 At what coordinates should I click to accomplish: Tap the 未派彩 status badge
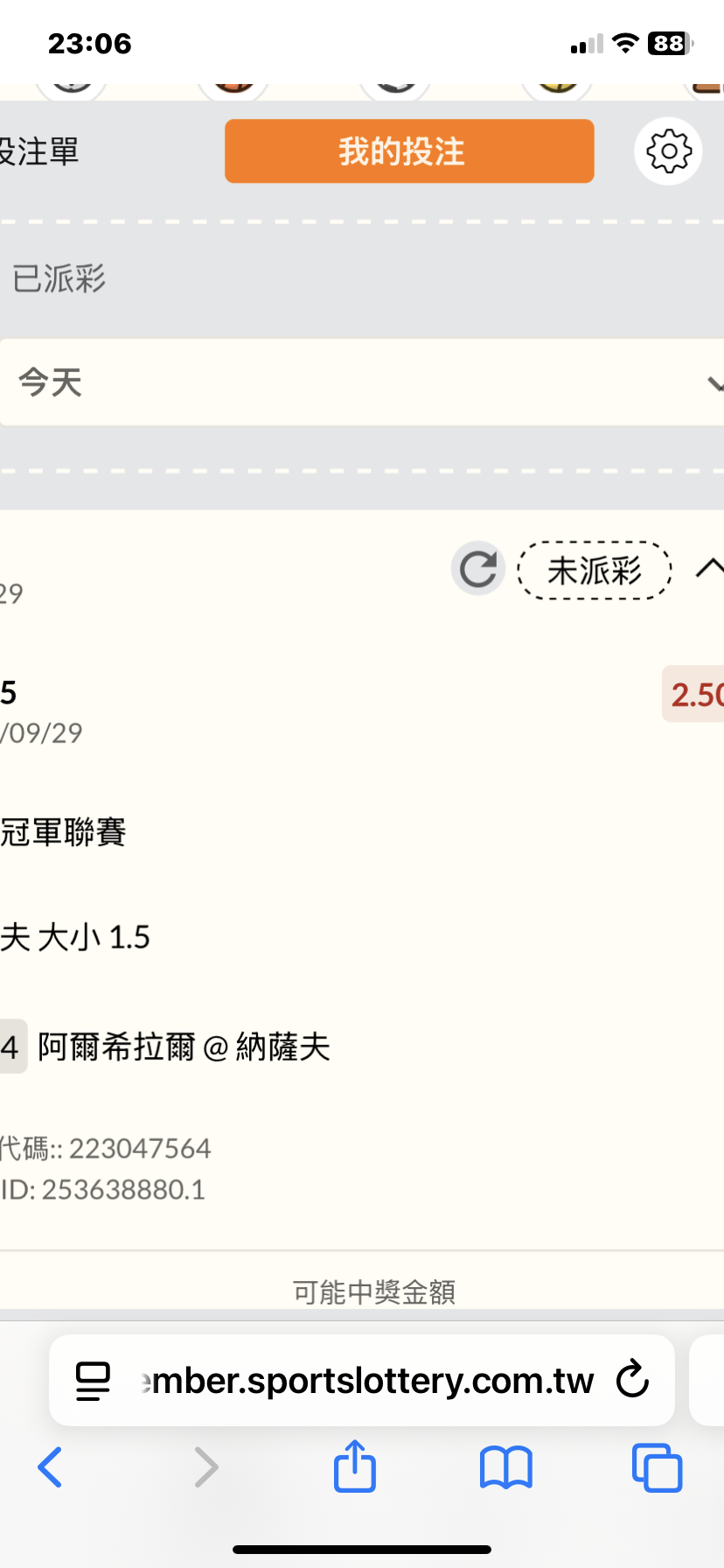(x=595, y=570)
